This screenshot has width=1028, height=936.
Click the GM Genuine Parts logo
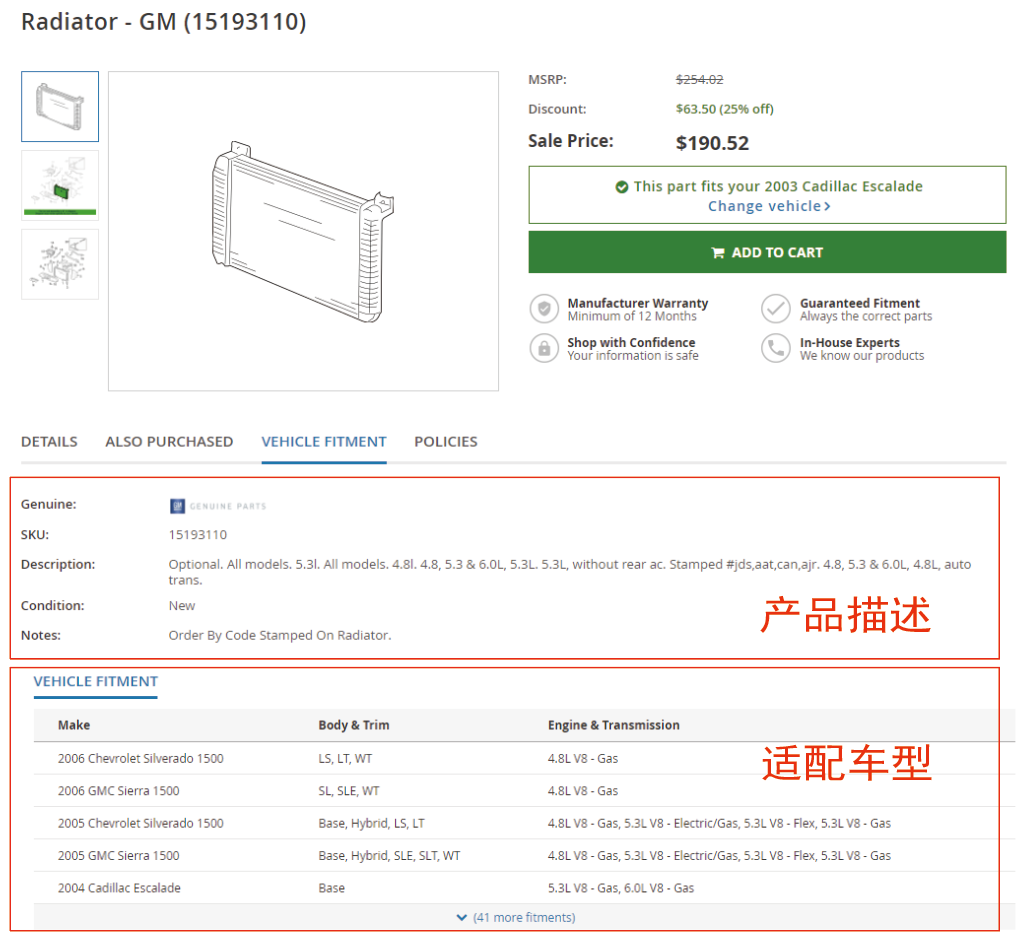[x=218, y=506]
